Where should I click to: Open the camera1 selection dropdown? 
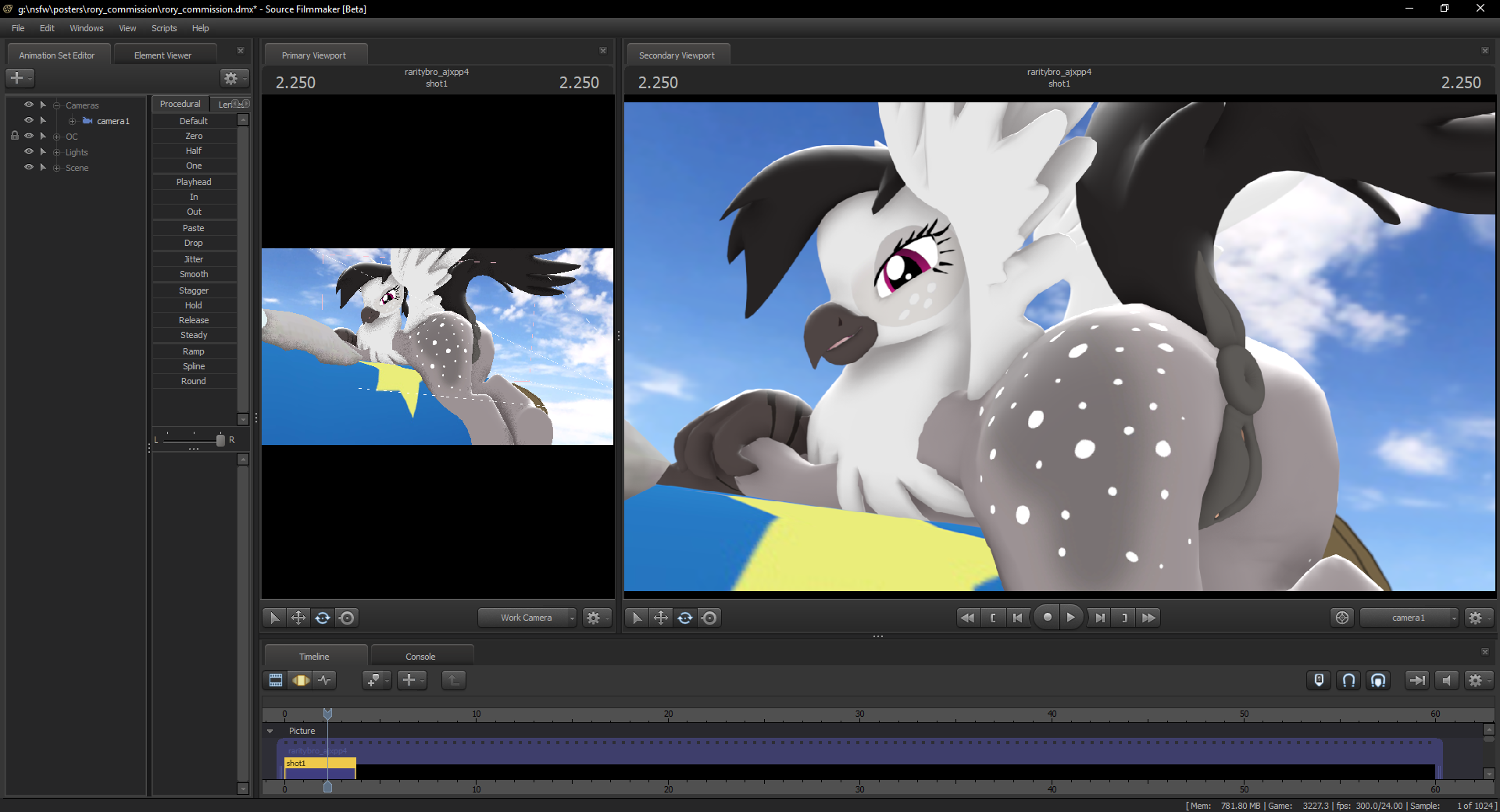[1409, 618]
